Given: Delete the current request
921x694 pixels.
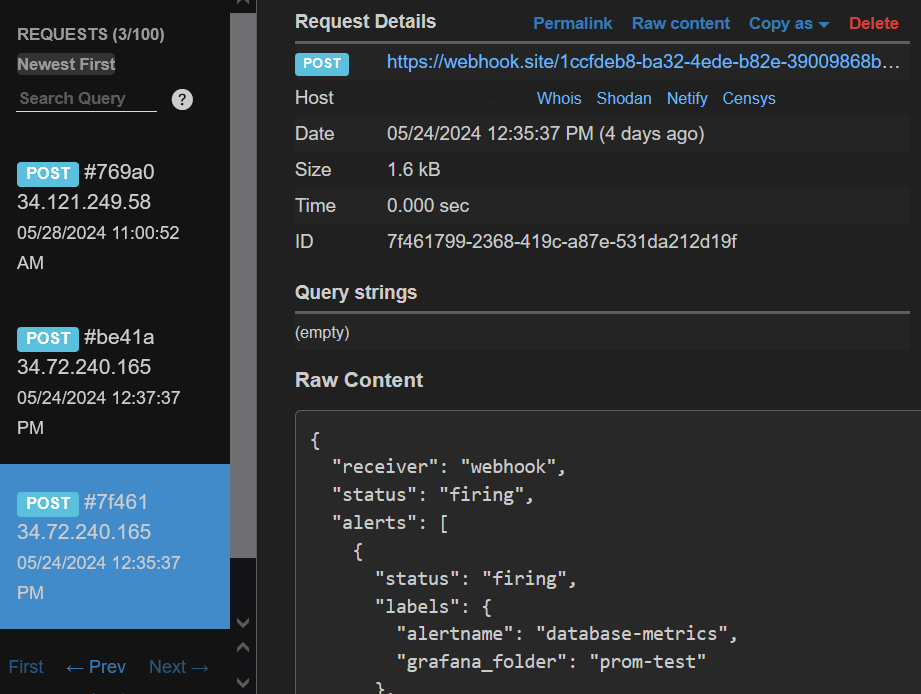Looking at the screenshot, I should click(x=874, y=23).
